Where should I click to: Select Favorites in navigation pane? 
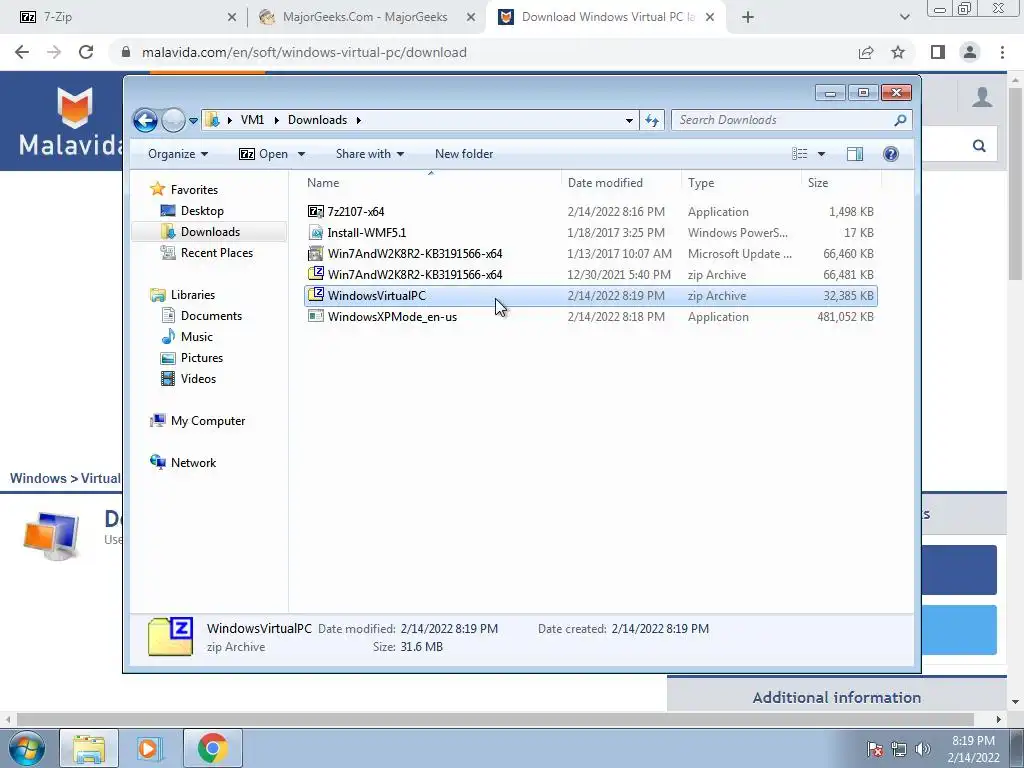tap(194, 190)
